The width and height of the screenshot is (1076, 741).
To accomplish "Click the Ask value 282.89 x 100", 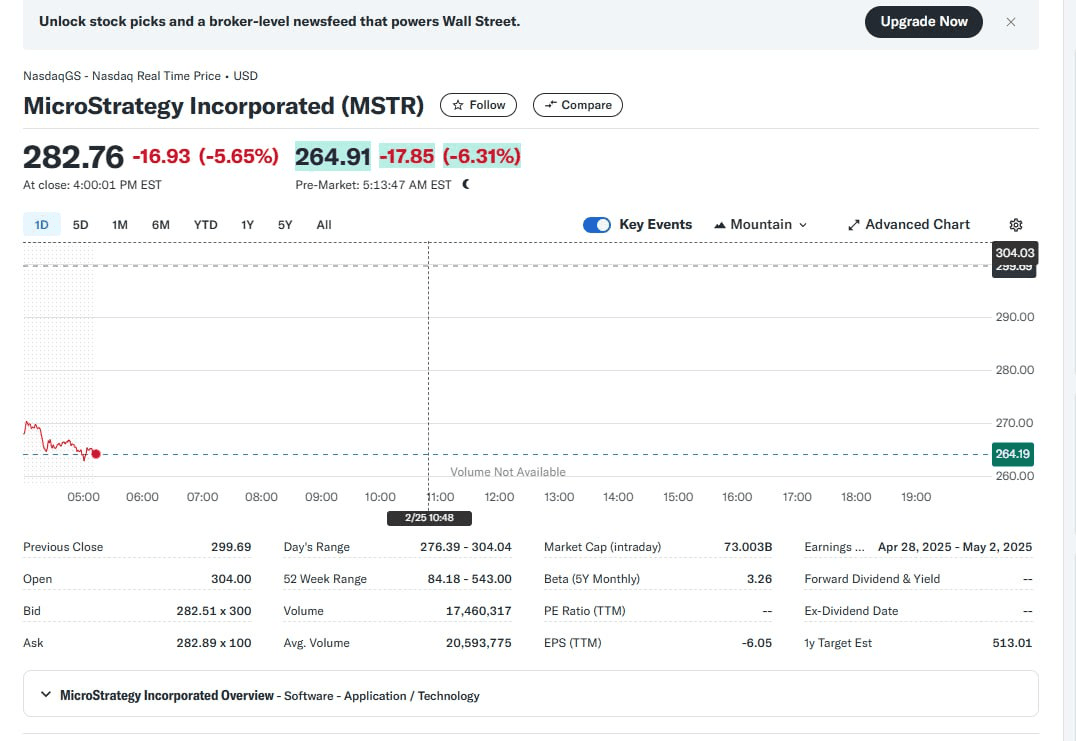I will tap(213, 643).
